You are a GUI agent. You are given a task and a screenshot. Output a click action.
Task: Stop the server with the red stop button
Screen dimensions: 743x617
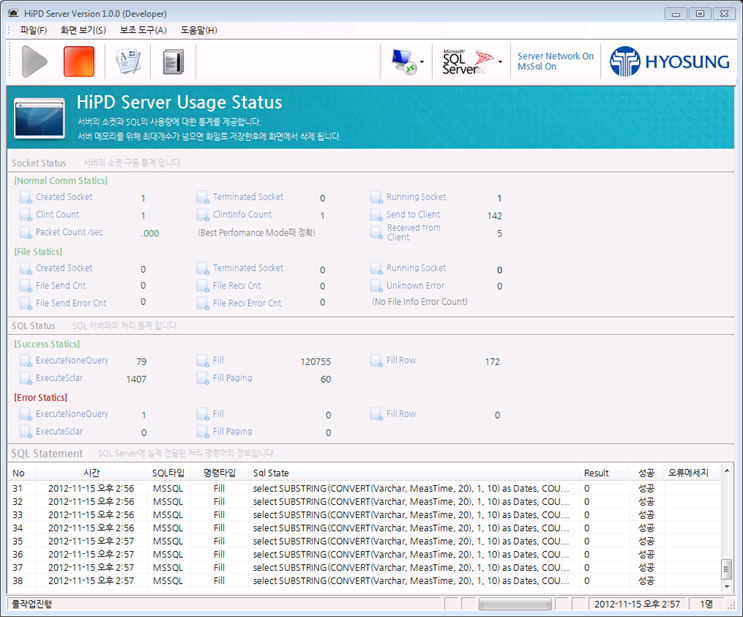click(x=79, y=62)
